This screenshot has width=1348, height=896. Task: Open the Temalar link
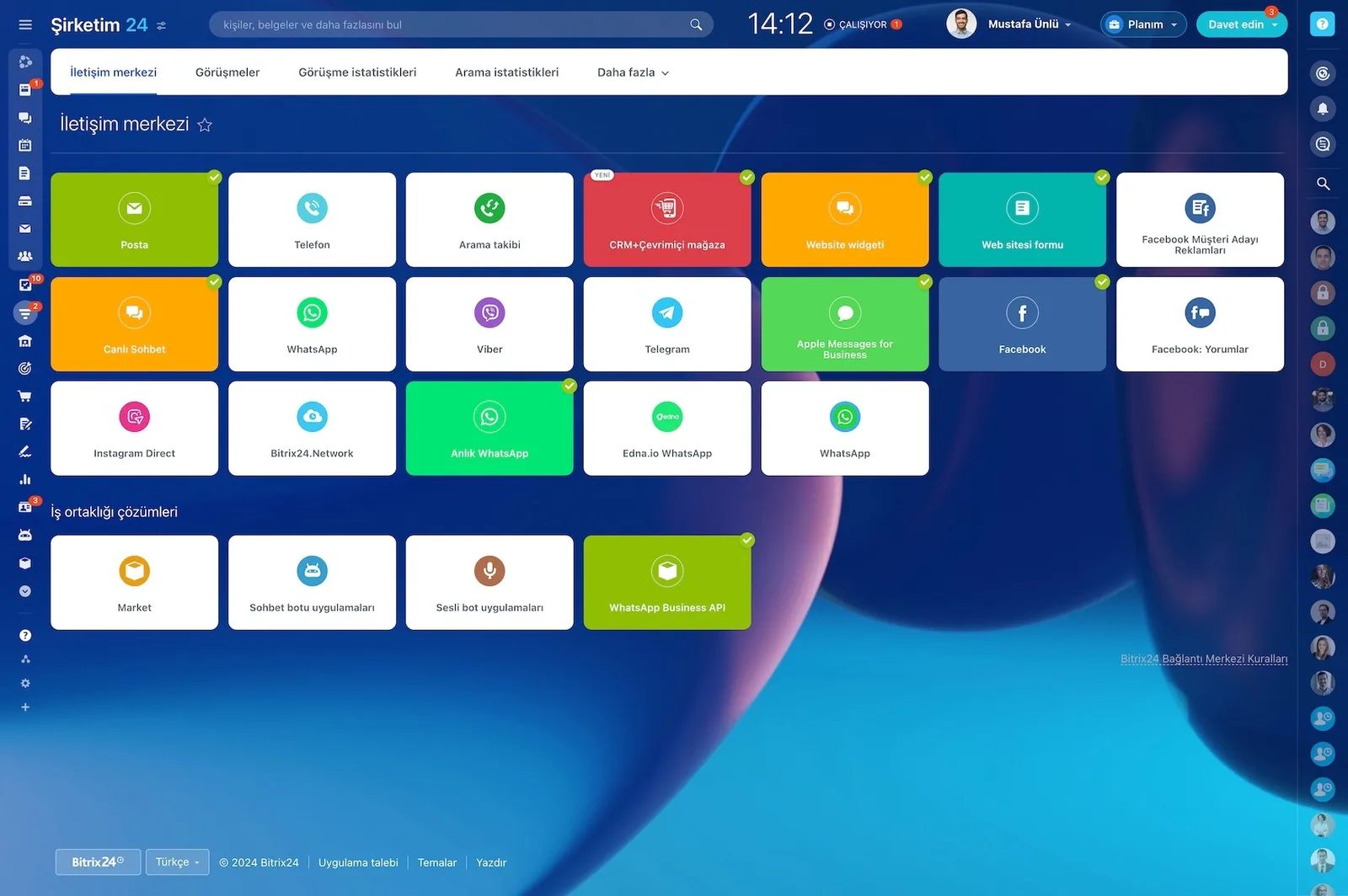point(437,862)
